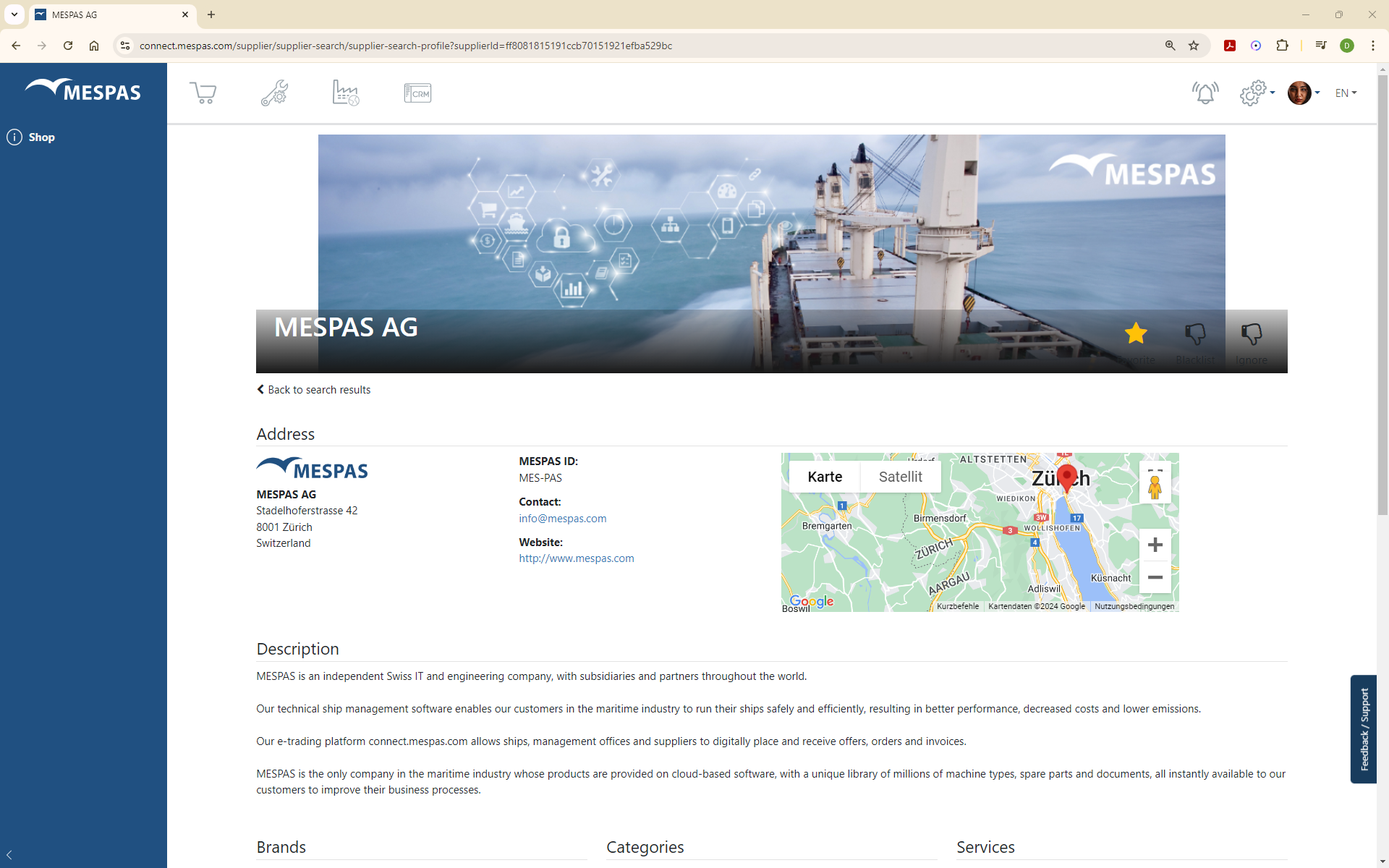The width and height of the screenshot is (1389, 868).
Task: Open the http://www.mespas.com website link
Action: click(577, 558)
